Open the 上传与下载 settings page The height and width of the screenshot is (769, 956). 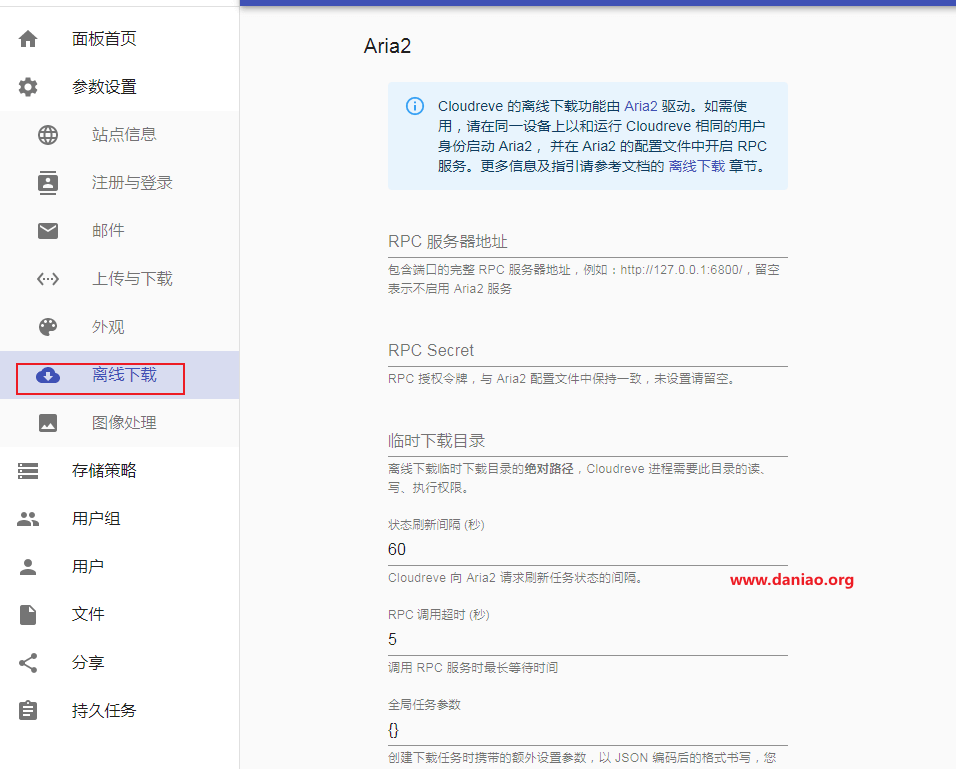pos(132,279)
